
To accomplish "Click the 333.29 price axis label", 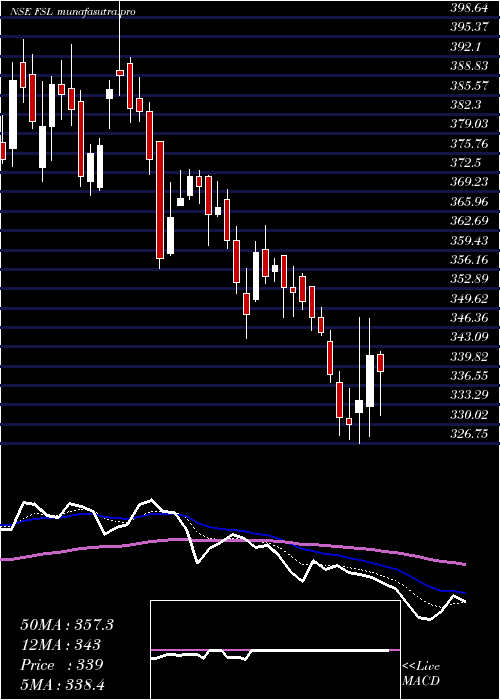I will tap(469, 396).
